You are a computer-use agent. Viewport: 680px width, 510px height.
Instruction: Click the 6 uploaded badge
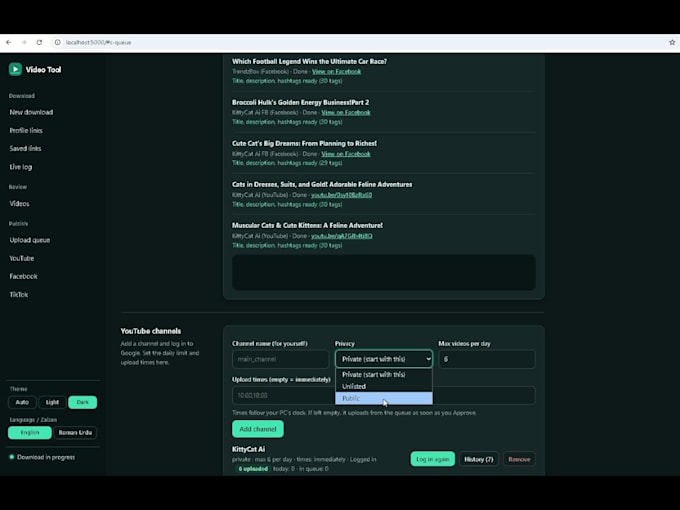click(253, 469)
